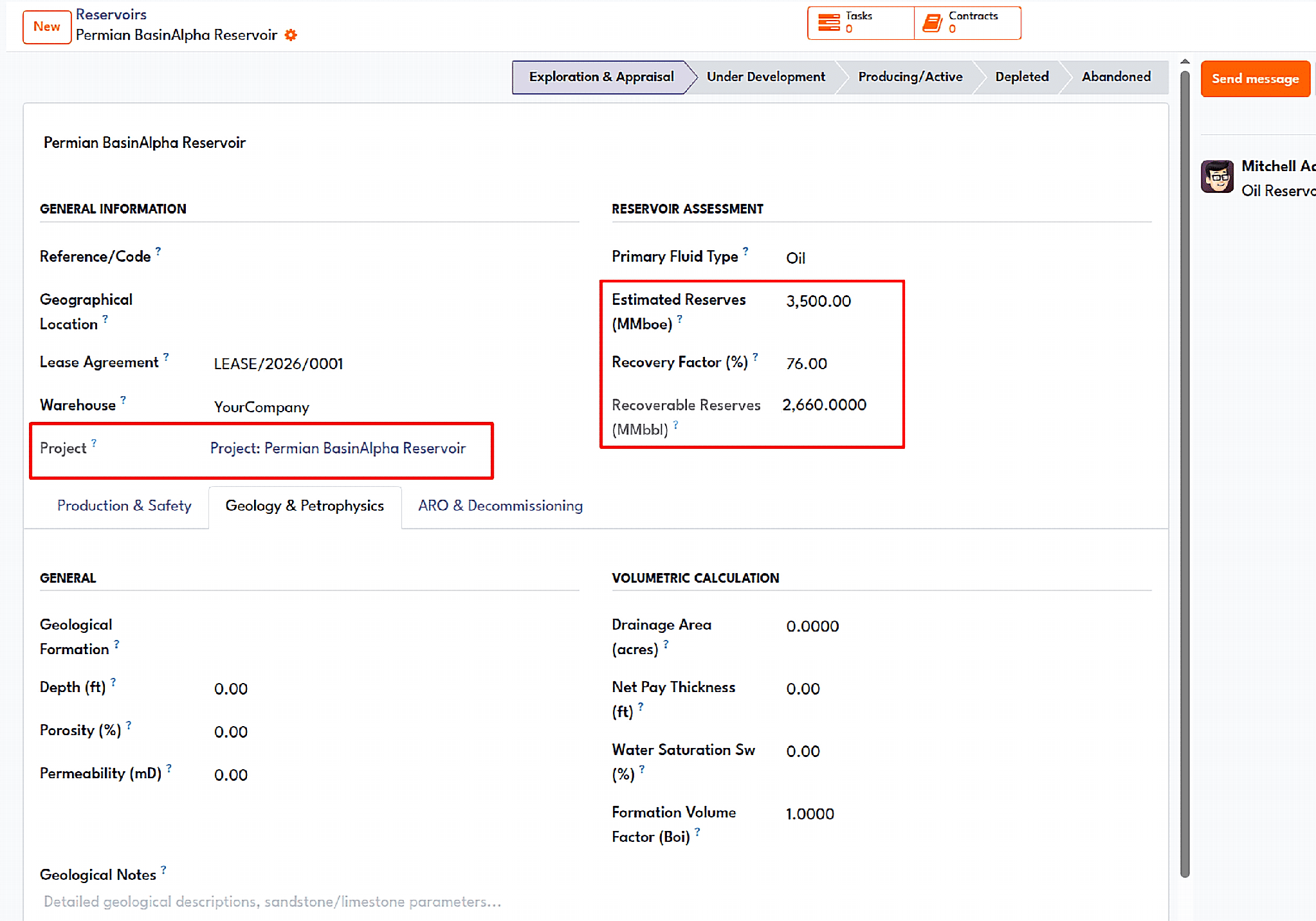This screenshot has height=921, width=1316.
Task: Click the help icon next to Permeability (mD)
Action: [169, 768]
